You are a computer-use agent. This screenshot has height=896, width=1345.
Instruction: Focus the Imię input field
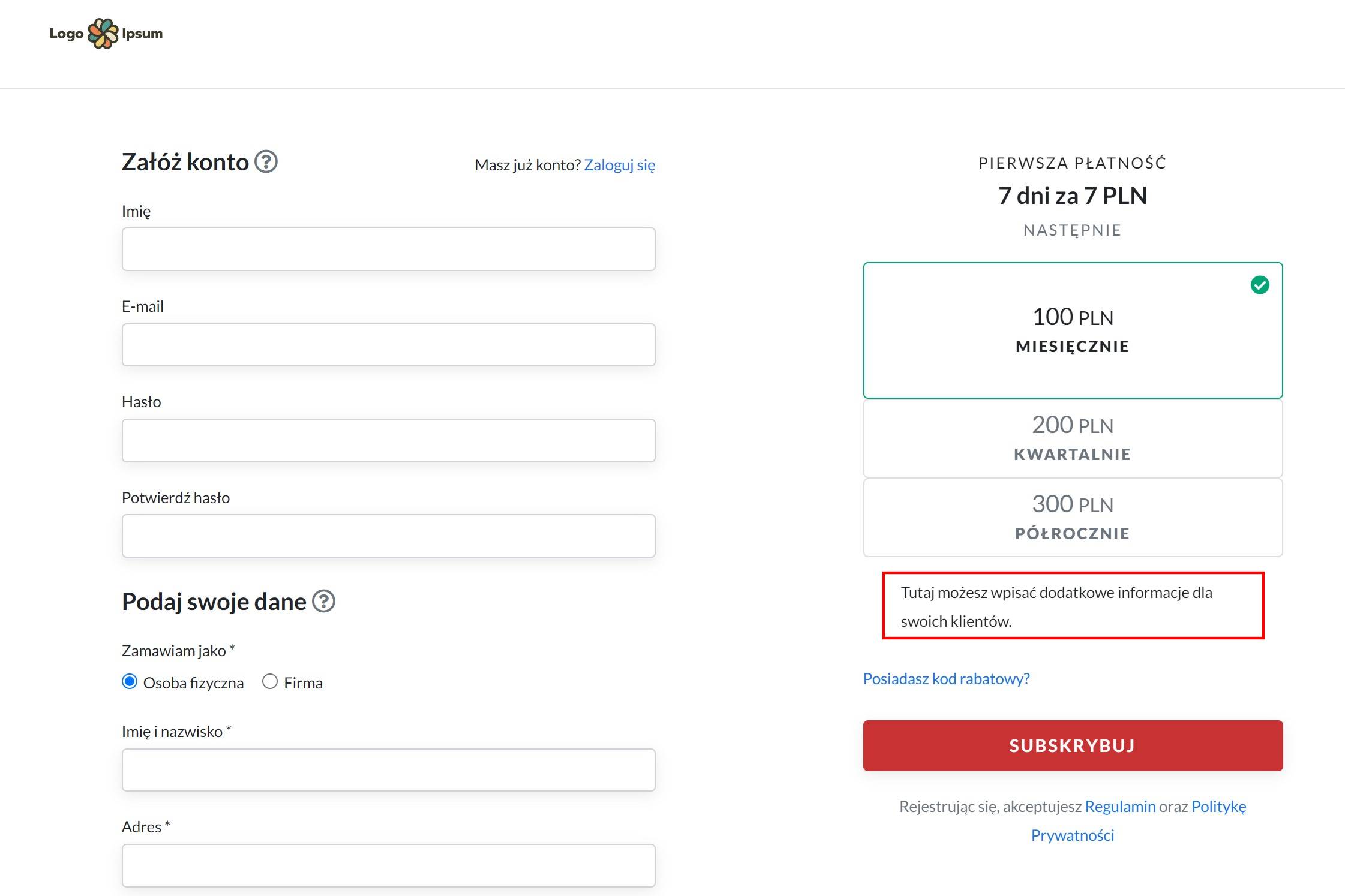click(x=388, y=249)
